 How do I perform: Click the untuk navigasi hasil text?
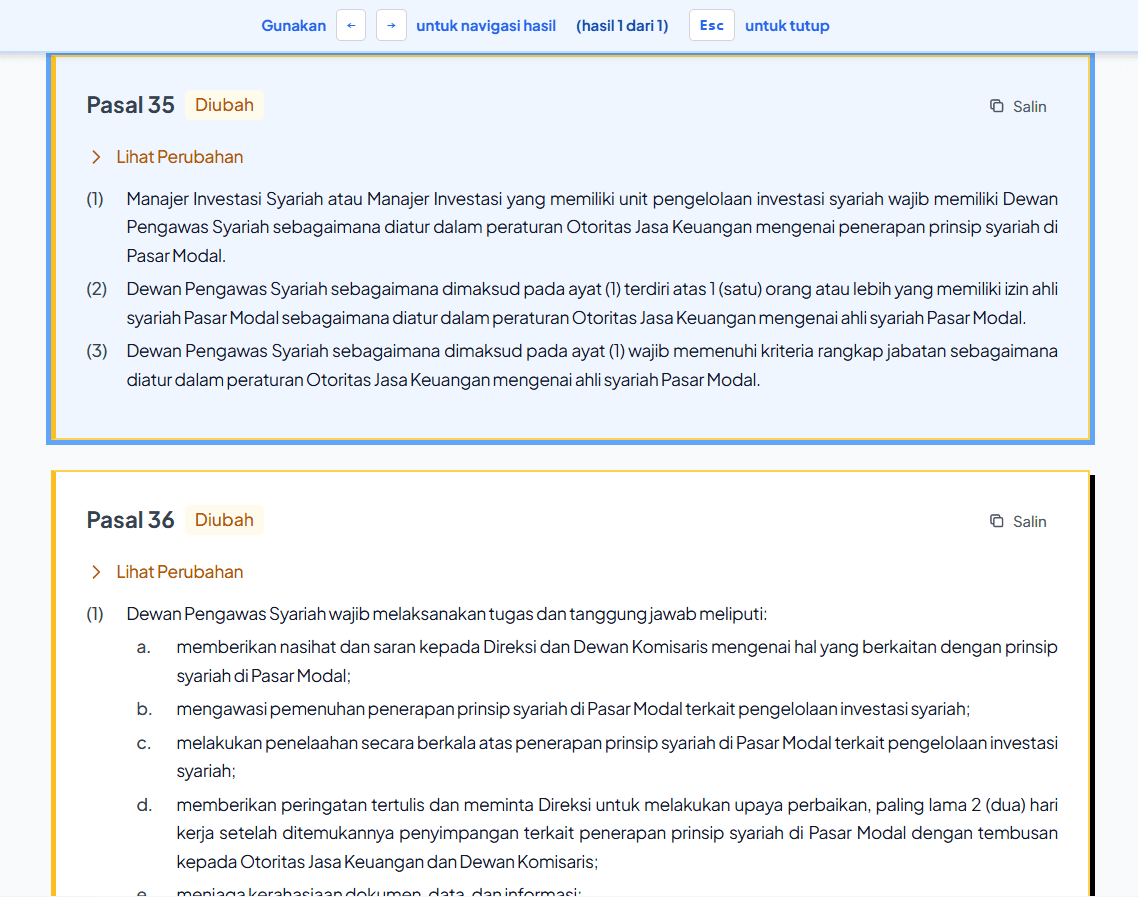pos(486,25)
